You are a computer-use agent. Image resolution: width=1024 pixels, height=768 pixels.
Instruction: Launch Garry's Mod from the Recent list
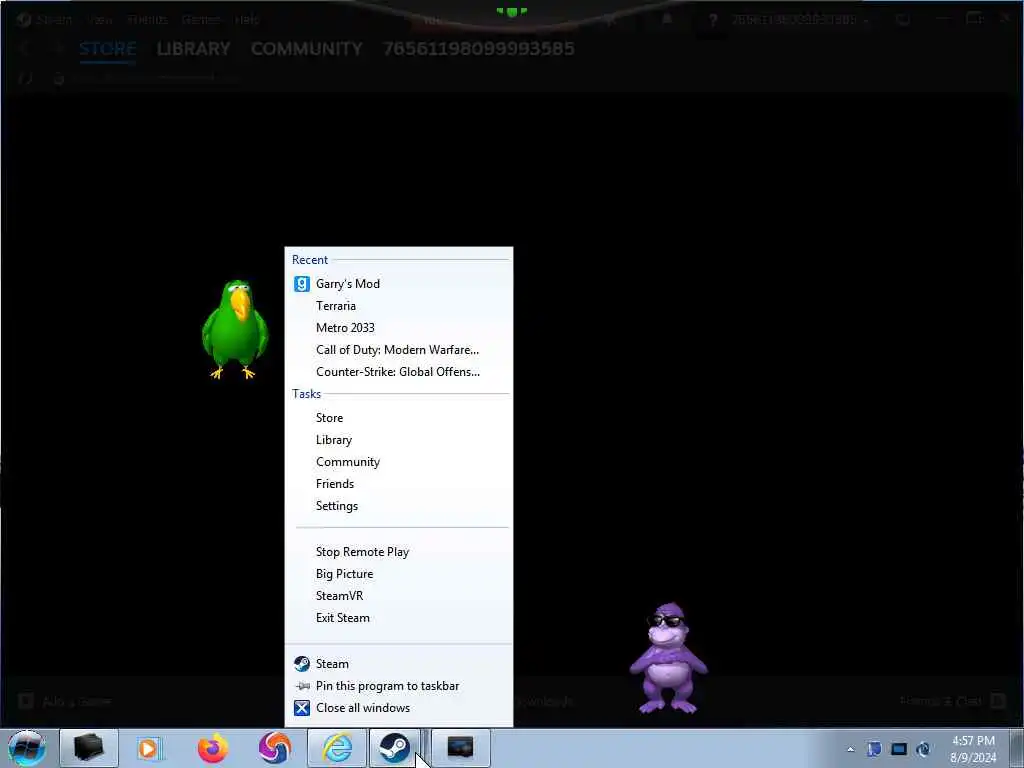click(x=398, y=283)
